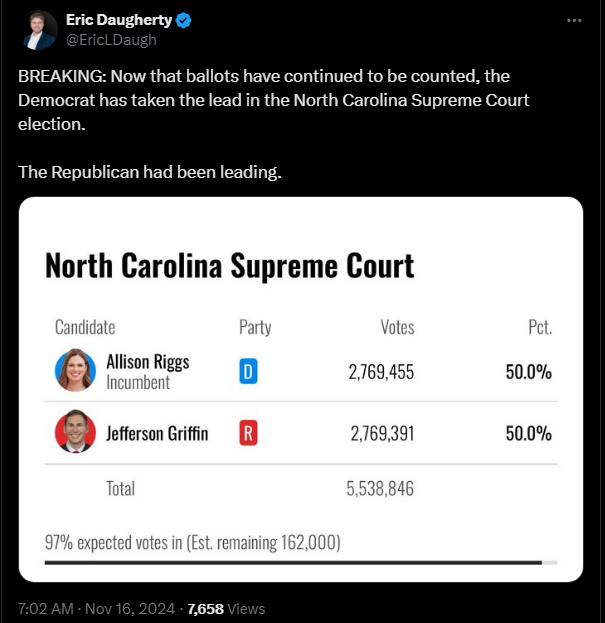Screen dimensions: 605x623
Task: Click Allison Riggs candidate photo
Action: [x=75, y=370]
